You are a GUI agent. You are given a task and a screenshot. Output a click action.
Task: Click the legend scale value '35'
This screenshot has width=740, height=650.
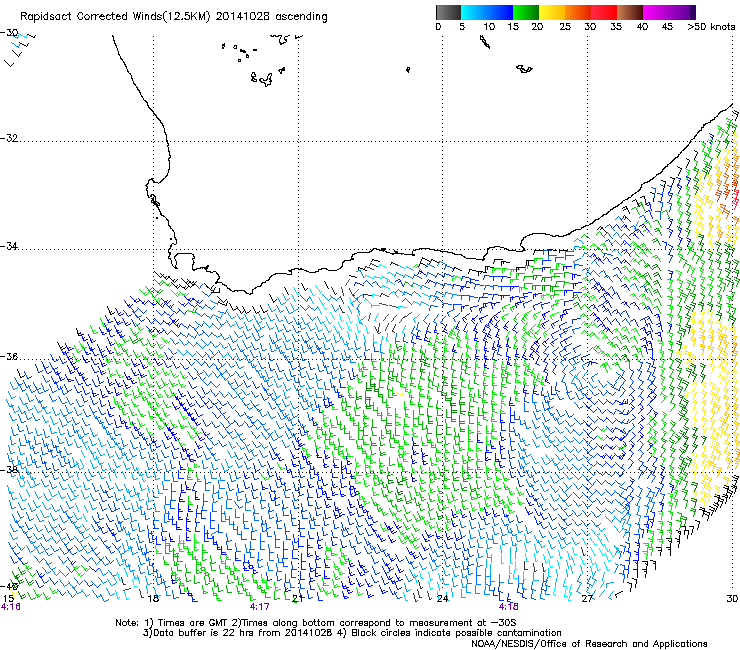[x=616, y=26]
